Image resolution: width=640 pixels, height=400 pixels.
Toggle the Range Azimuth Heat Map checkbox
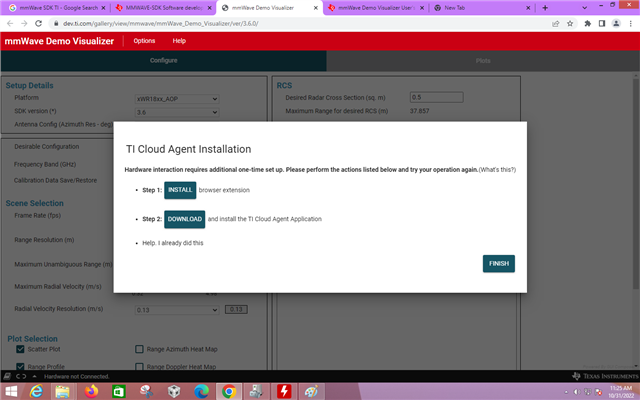point(139,349)
